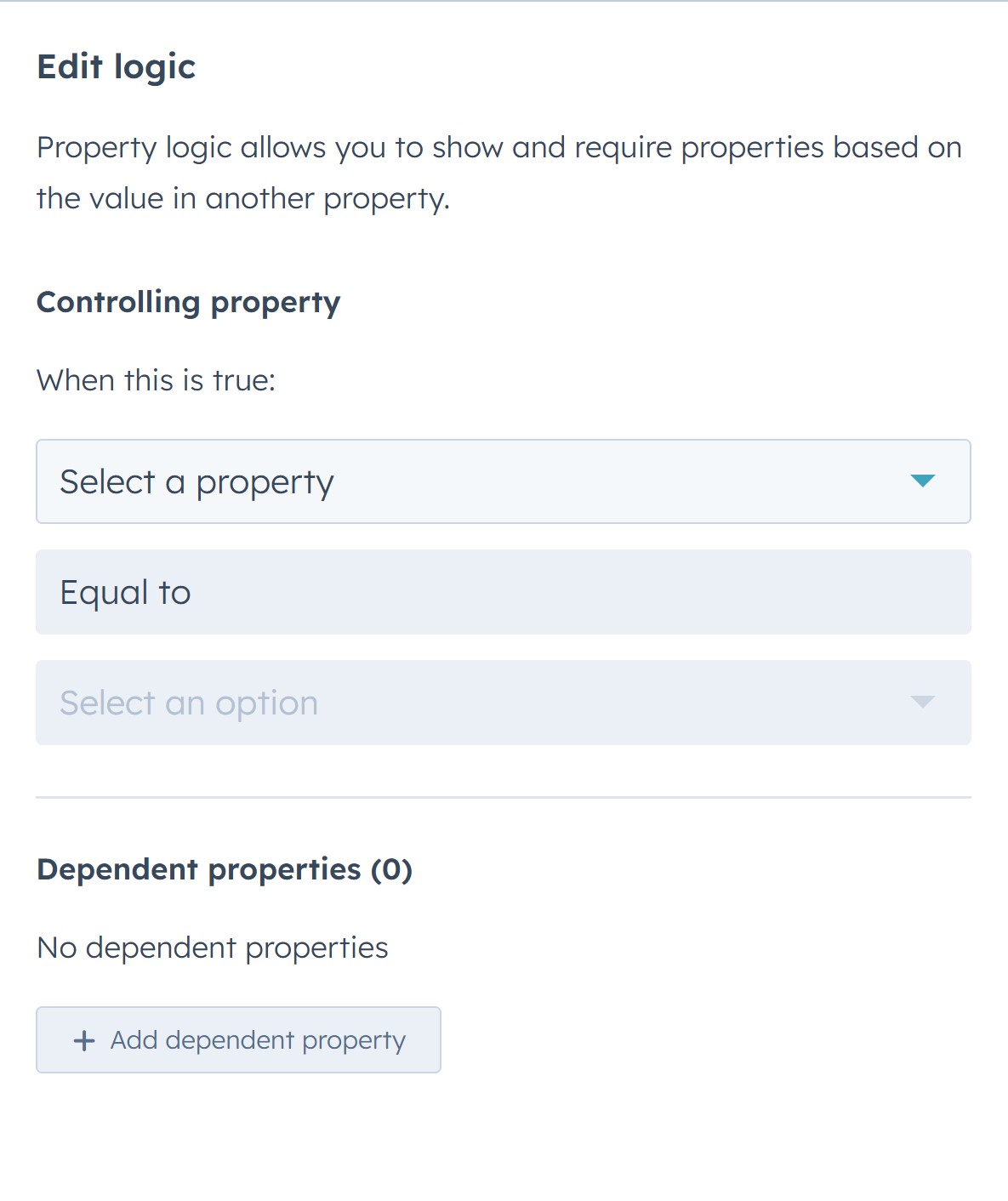Click the words "the value in another property"

[x=242, y=199]
